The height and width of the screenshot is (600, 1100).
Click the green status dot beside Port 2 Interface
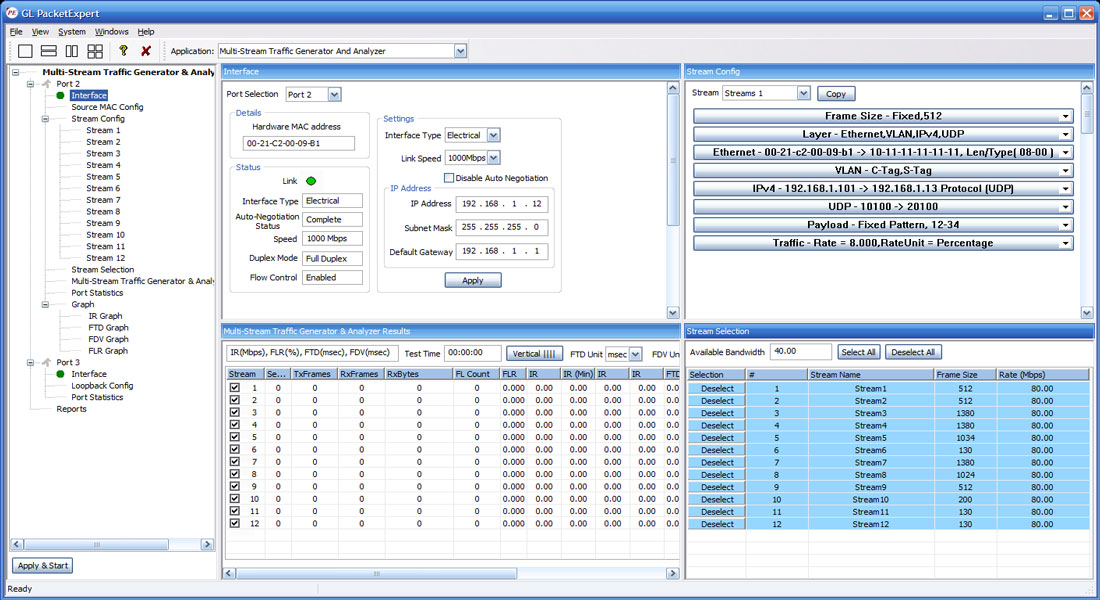[x=60, y=95]
